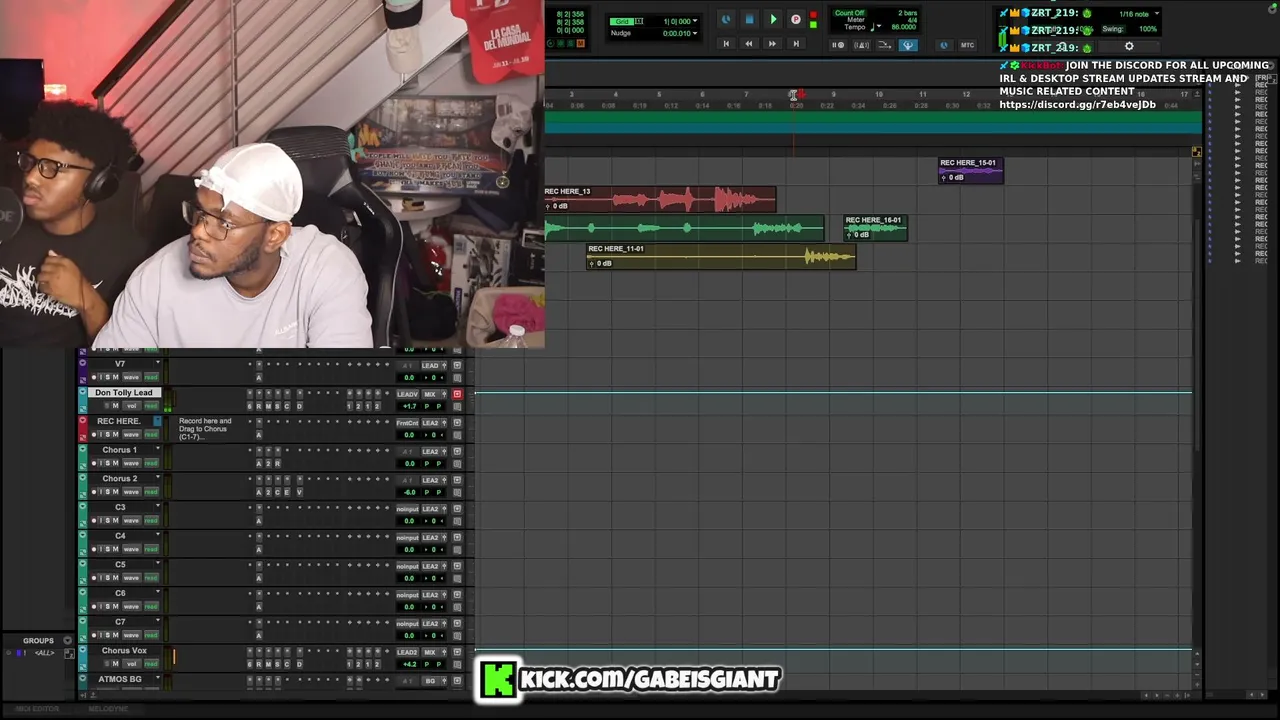Screen dimensions: 1280x720
Task: Switch to the MIDI EDITOR tab
Action: pyautogui.click(x=37, y=709)
